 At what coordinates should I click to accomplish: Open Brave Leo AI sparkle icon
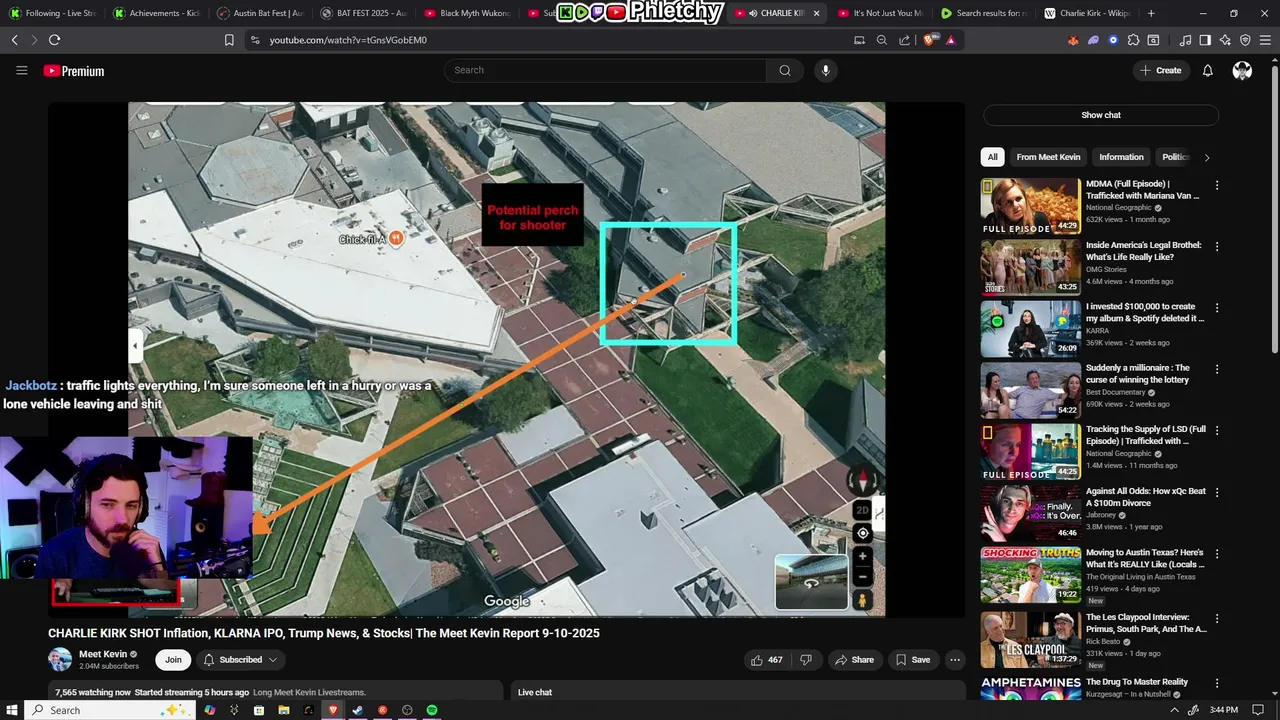(x=1225, y=40)
